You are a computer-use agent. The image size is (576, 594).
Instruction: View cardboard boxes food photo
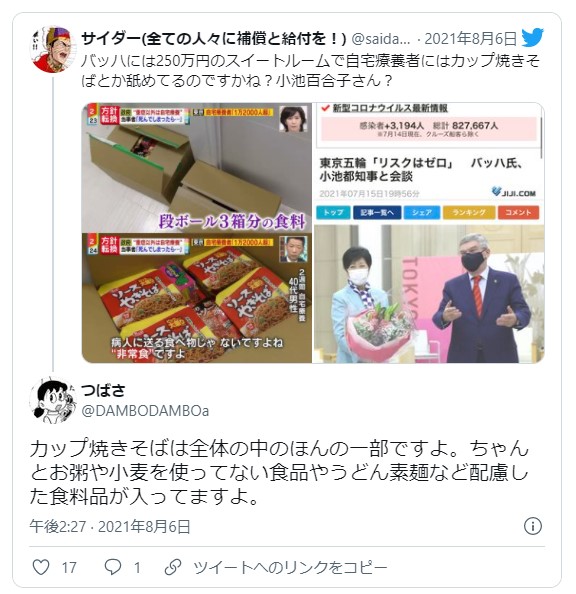pyautogui.click(x=197, y=167)
